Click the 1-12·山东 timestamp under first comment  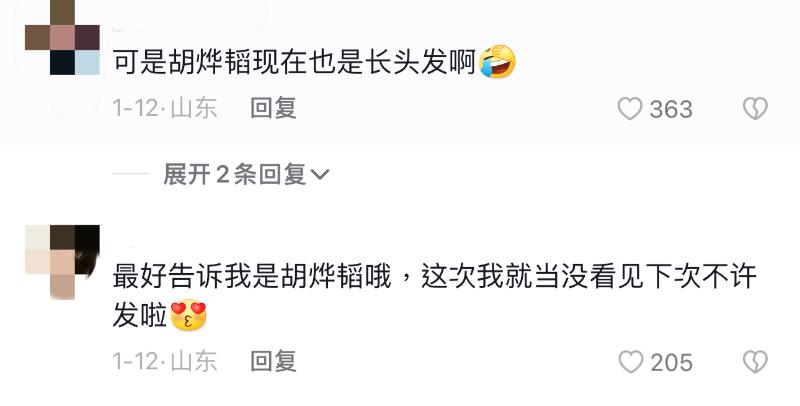(x=165, y=108)
